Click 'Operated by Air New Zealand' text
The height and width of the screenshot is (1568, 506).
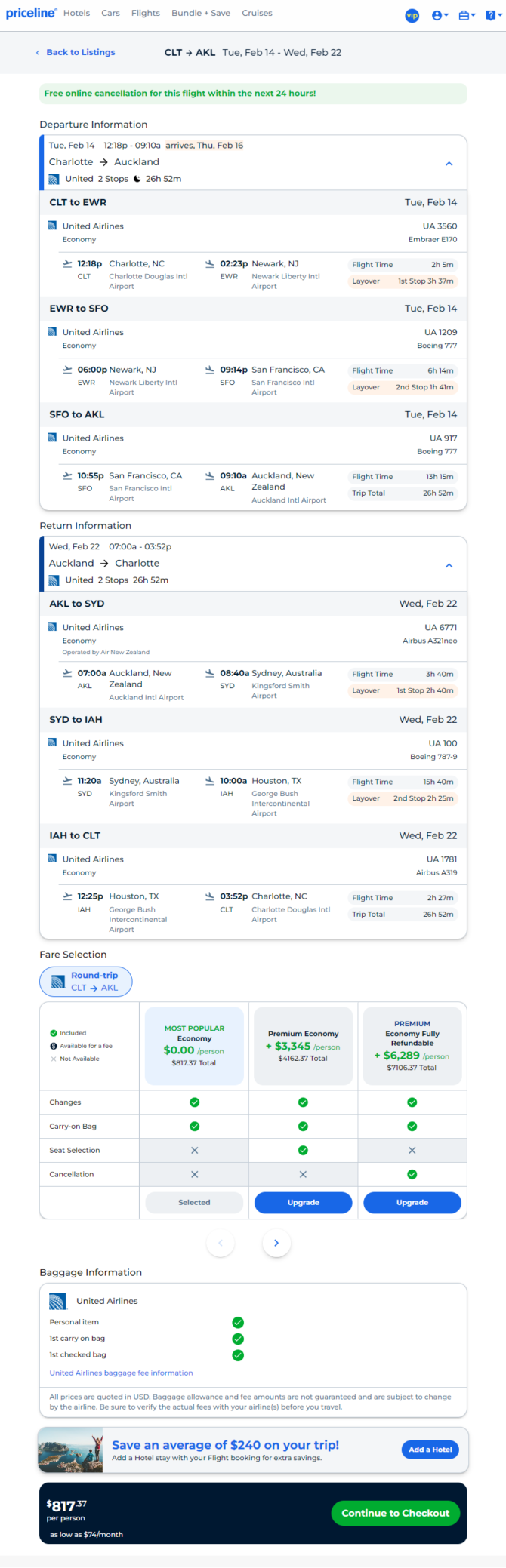tap(106, 652)
